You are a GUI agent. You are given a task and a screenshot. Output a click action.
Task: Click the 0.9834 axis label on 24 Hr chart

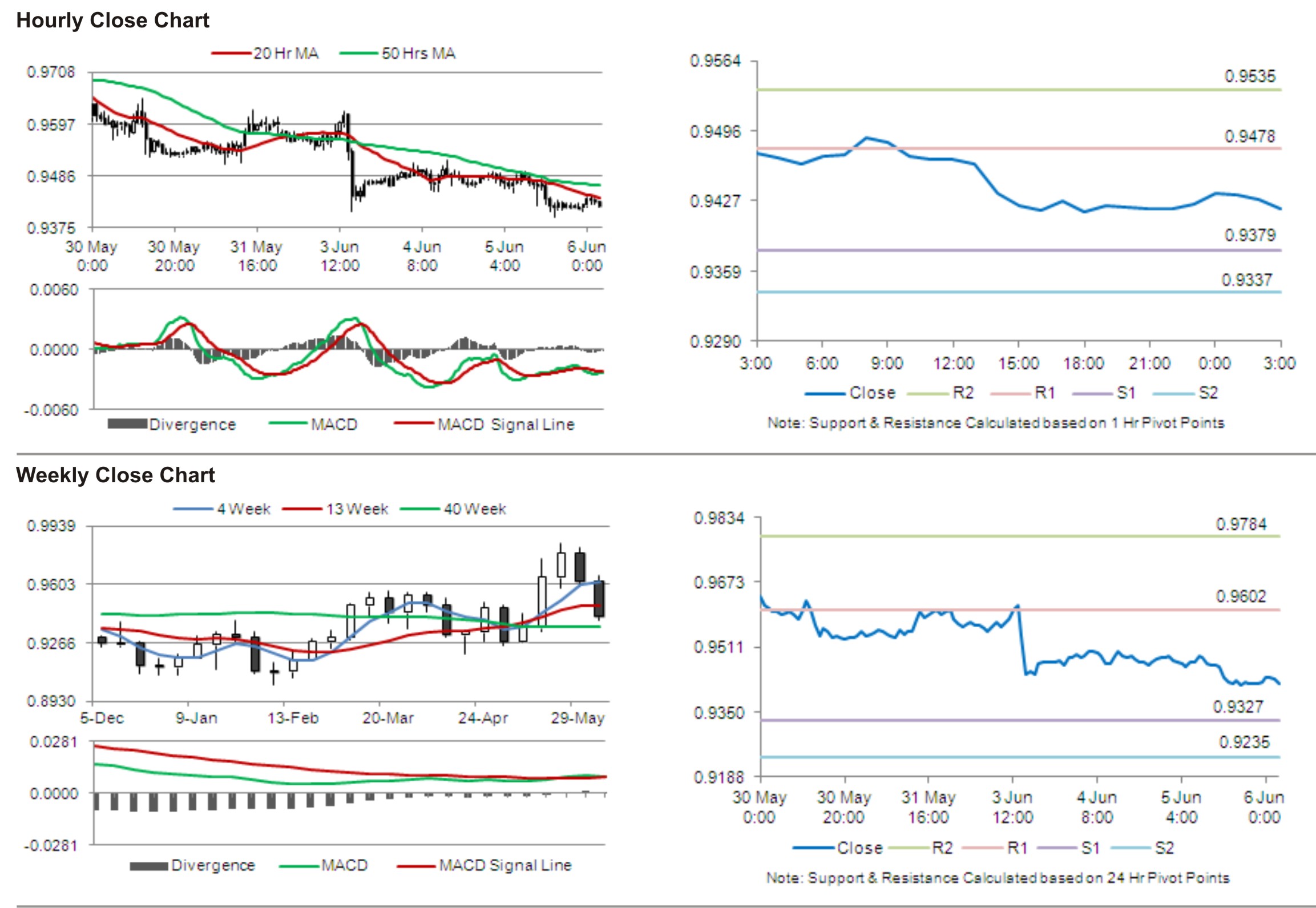tap(719, 518)
